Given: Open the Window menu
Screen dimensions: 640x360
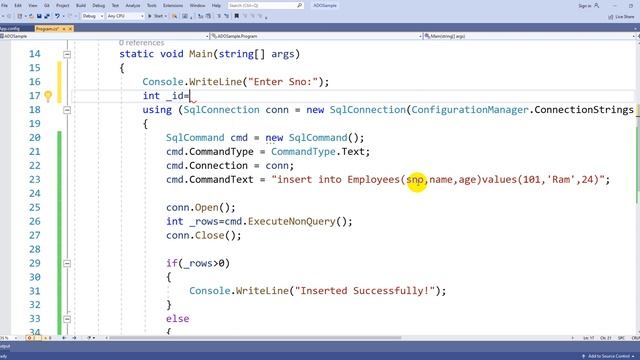Looking at the screenshot, I should (x=198, y=6).
